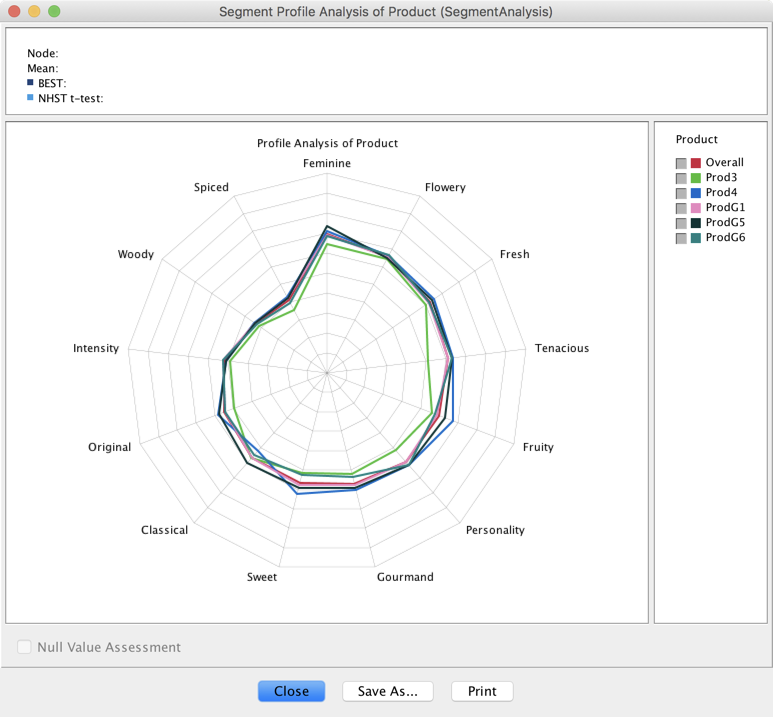Click the Feminine axis label
This screenshot has width=773, height=717.
[326, 163]
